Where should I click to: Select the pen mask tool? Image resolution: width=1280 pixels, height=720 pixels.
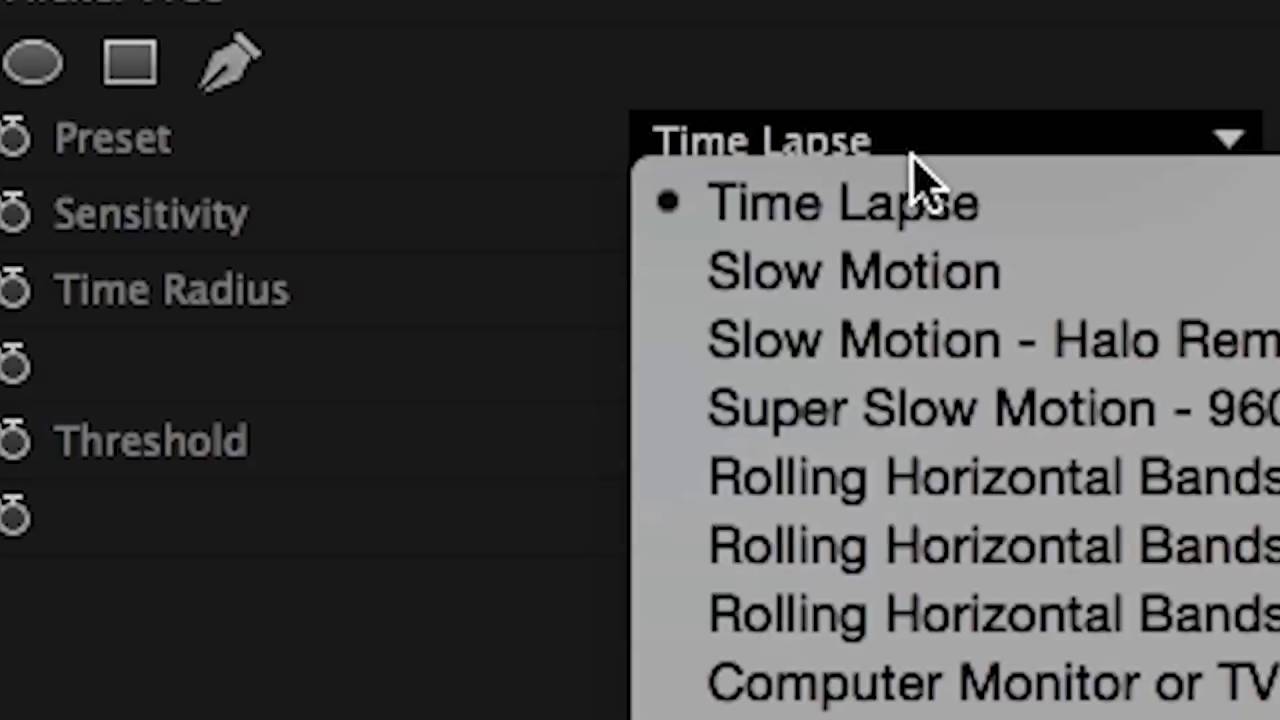tap(230, 63)
